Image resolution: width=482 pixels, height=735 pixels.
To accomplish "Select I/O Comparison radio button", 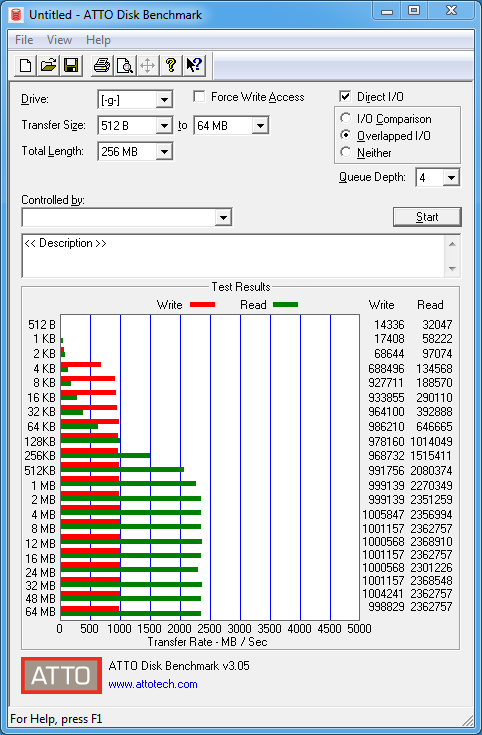I will pos(346,118).
